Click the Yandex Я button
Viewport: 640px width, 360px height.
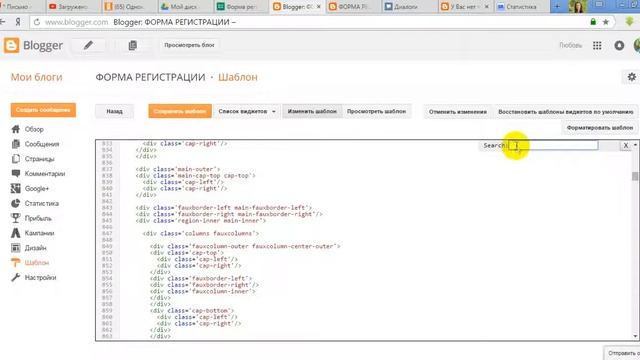18,22
